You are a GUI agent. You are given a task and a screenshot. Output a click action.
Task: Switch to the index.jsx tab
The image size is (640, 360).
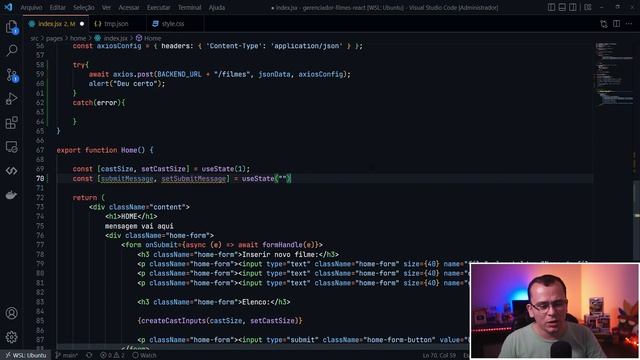(56, 24)
